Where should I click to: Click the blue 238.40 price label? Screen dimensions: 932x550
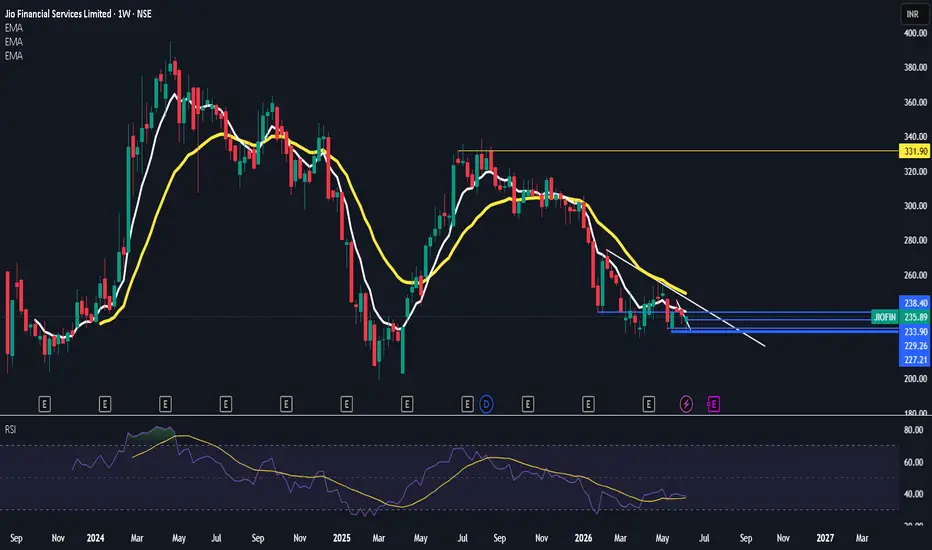[915, 303]
